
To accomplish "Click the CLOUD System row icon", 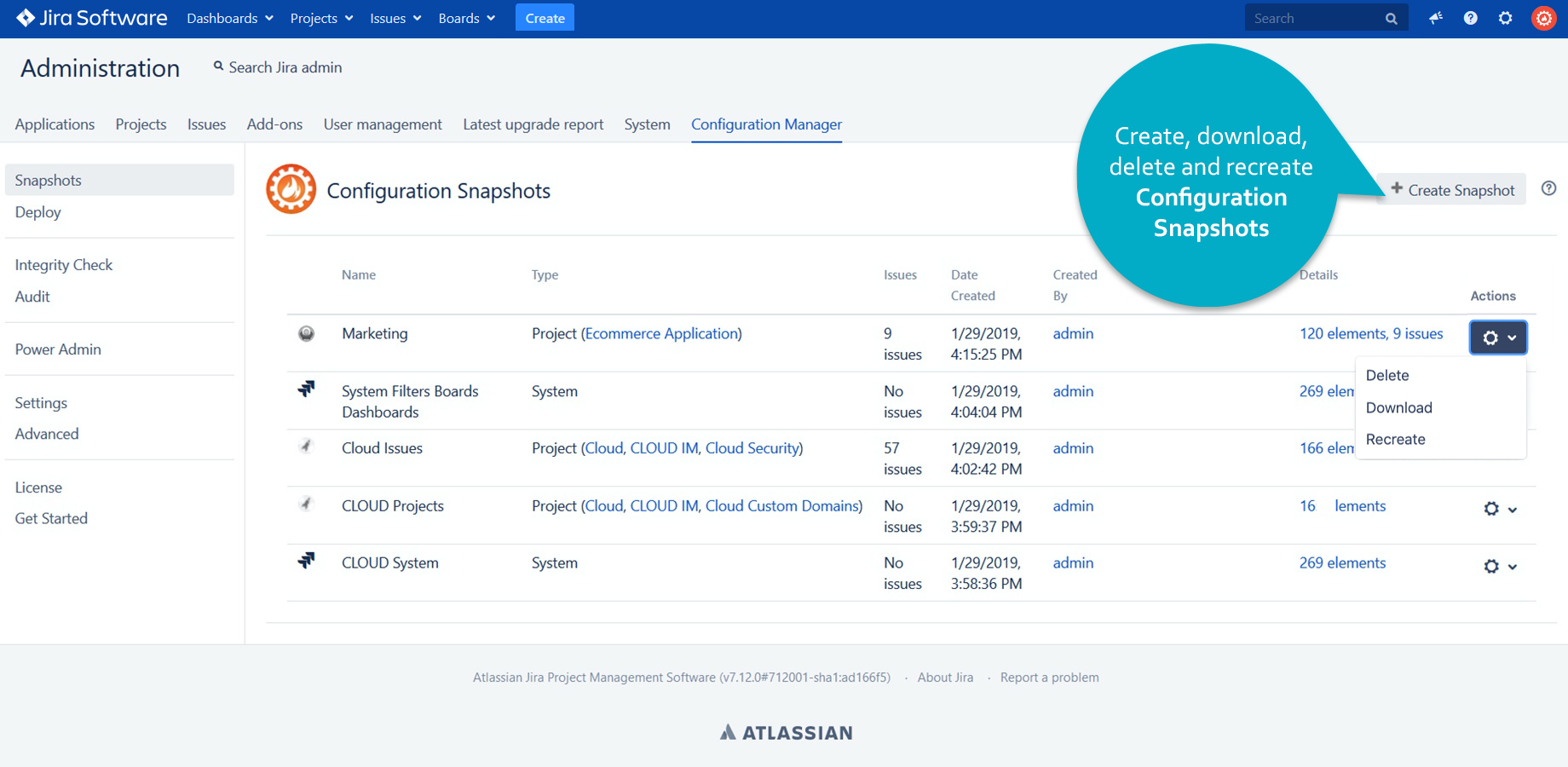I will (307, 560).
